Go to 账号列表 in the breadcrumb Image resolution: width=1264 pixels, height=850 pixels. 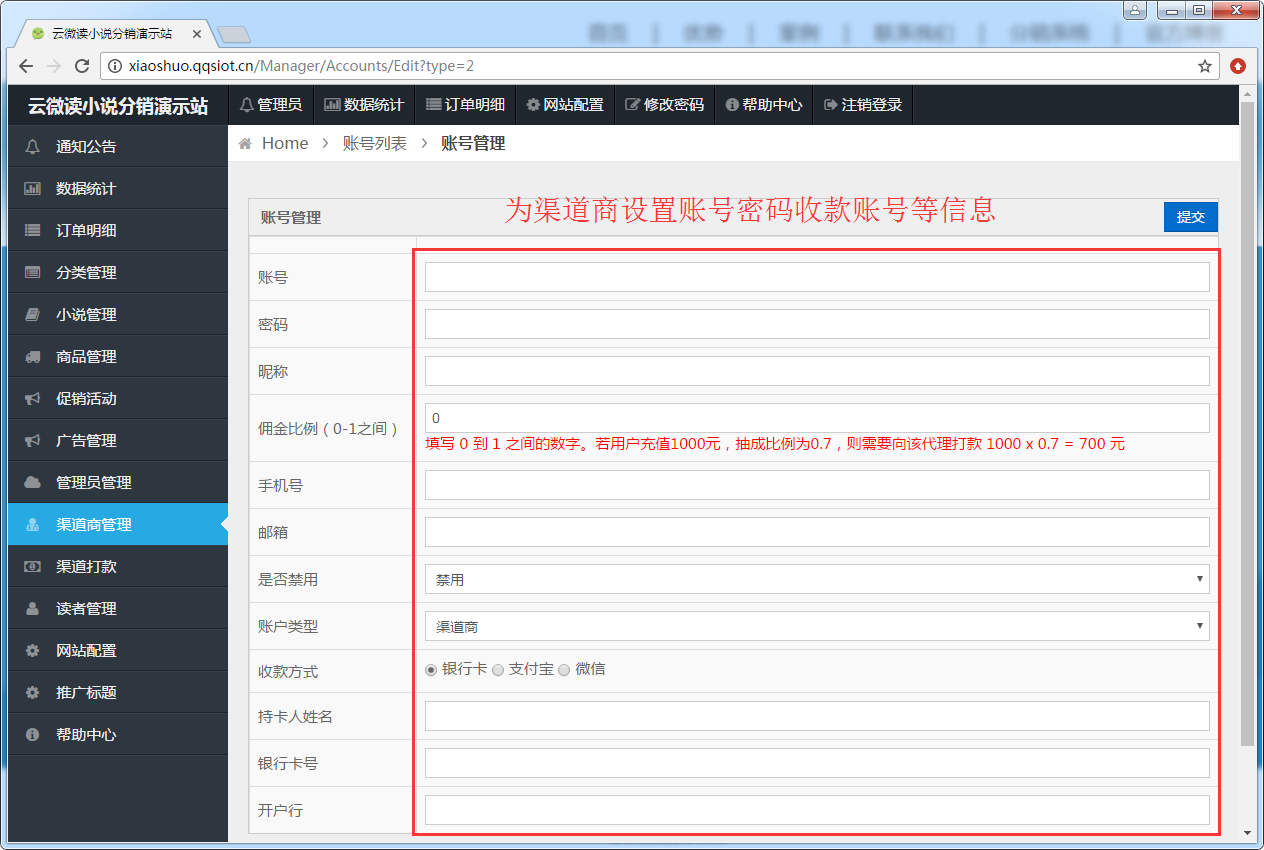point(375,143)
